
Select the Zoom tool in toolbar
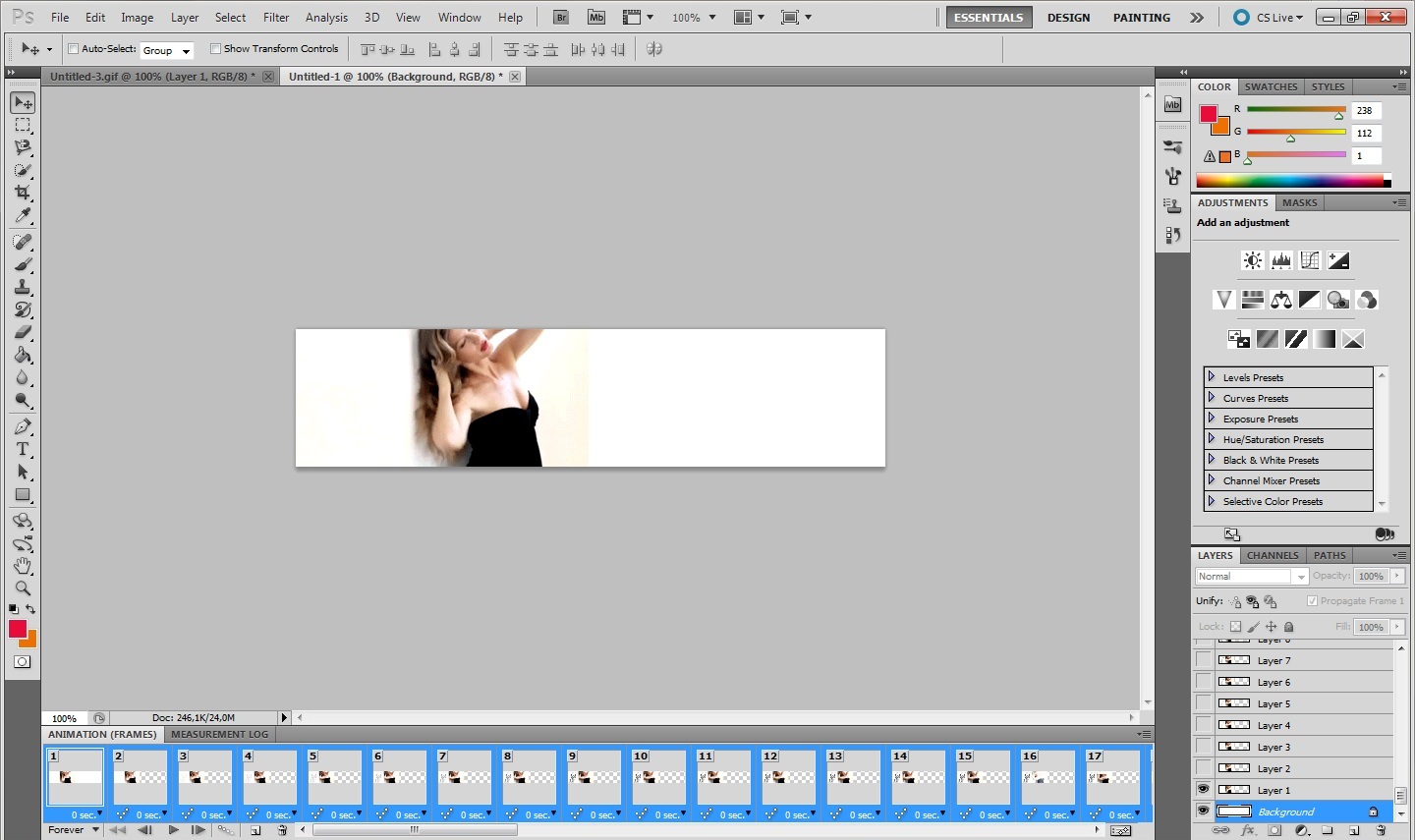[23, 588]
